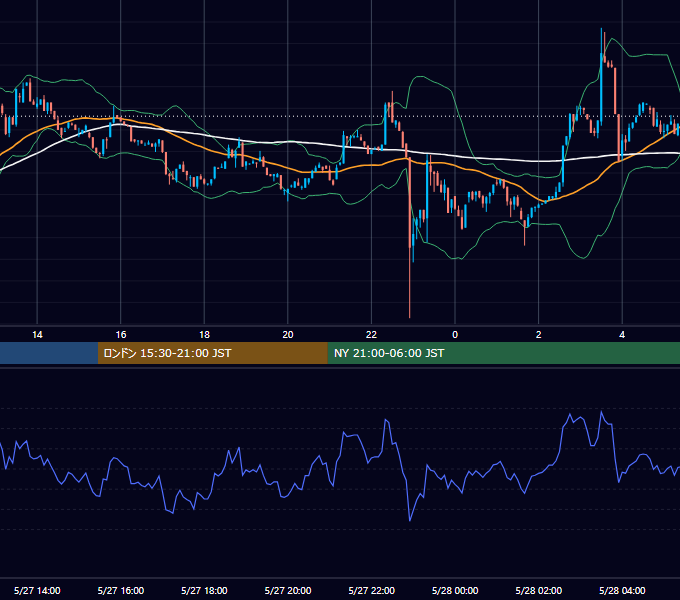Click the 5/28 04:00 date label

point(622,590)
